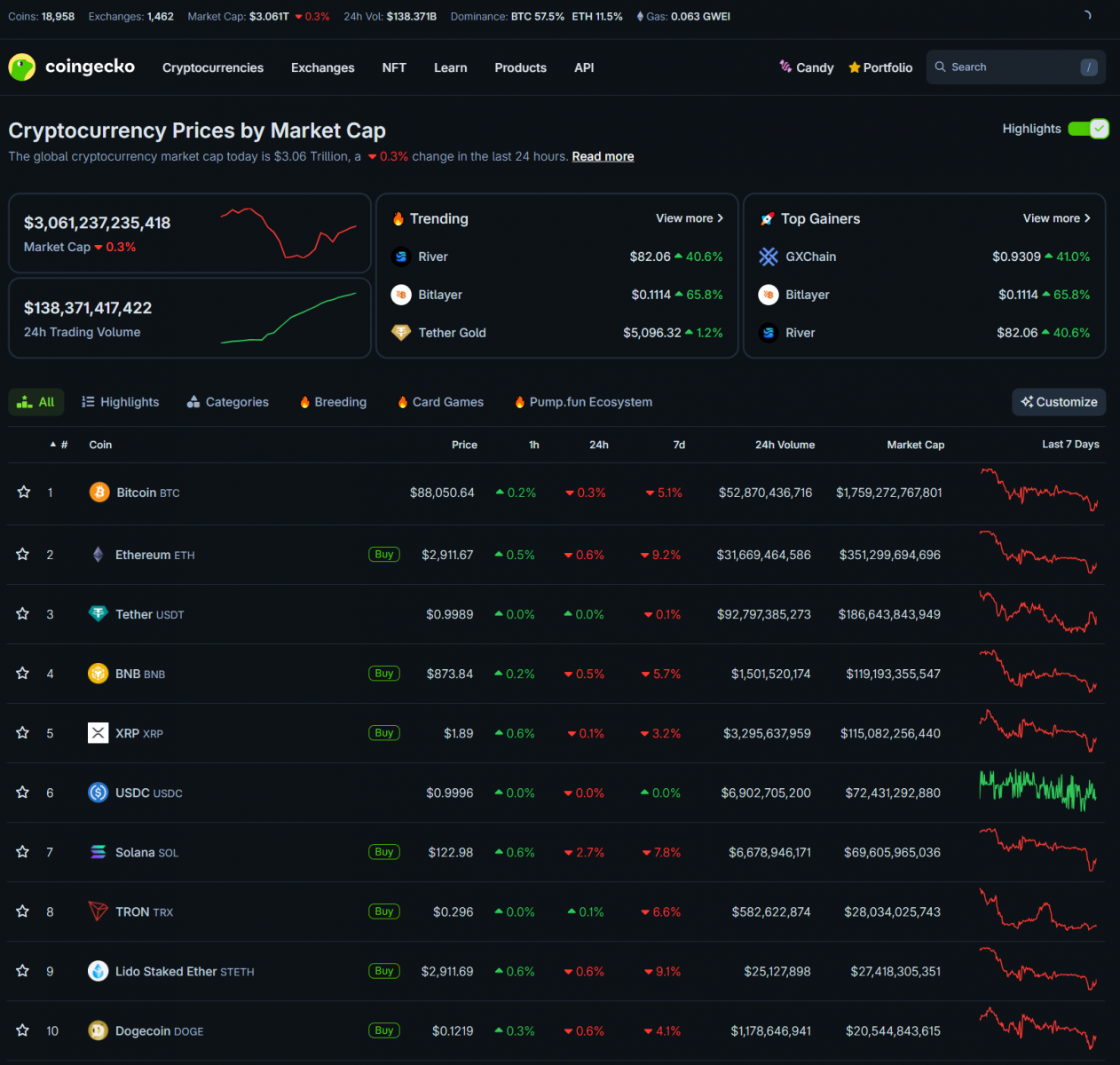Click the TRON coin icon
Image resolution: width=1120 pixels, height=1065 pixels.
click(x=99, y=911)
